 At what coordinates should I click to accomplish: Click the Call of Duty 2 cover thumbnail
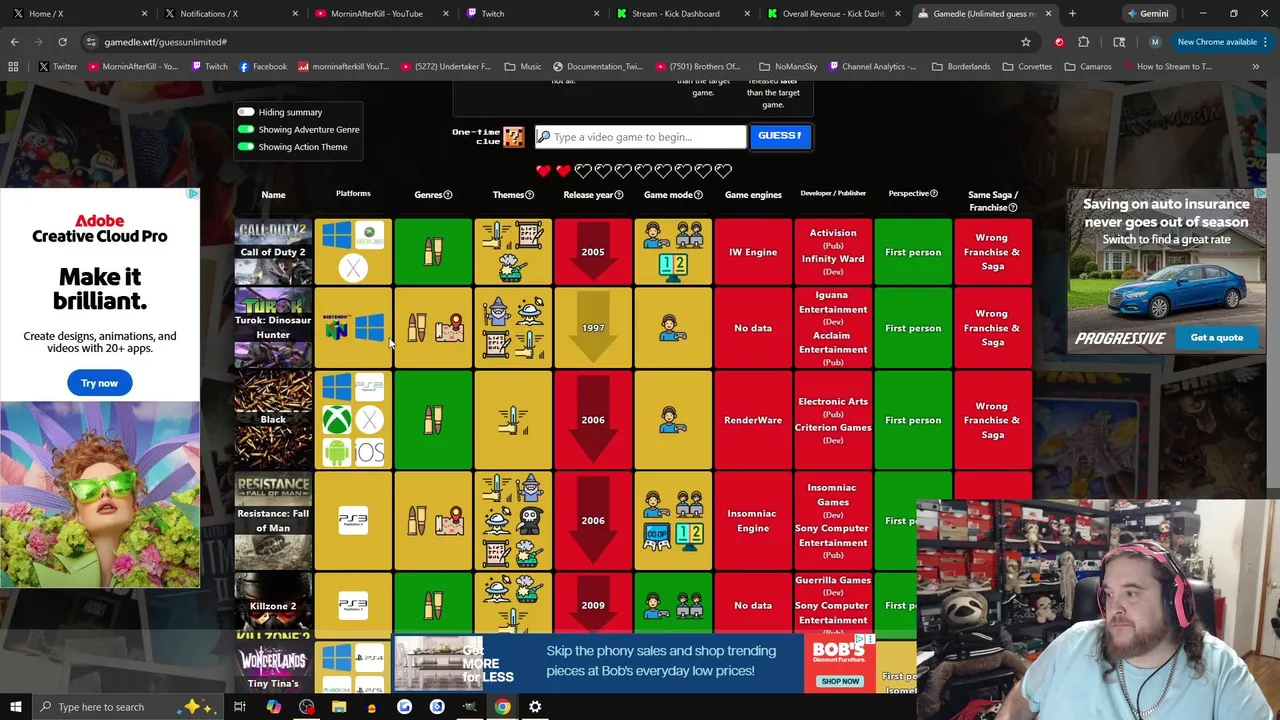273,252
